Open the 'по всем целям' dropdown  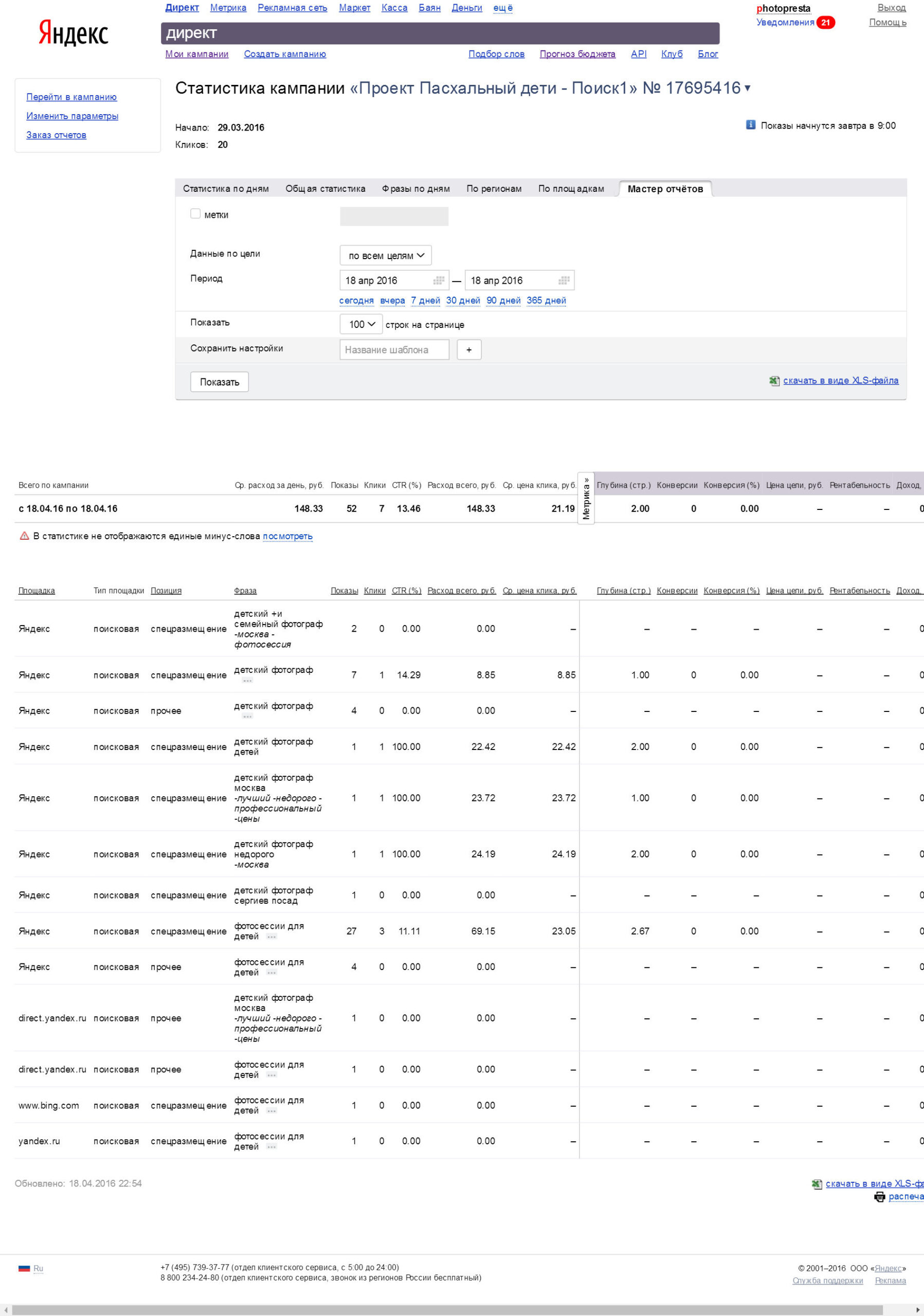coord(386,255)
